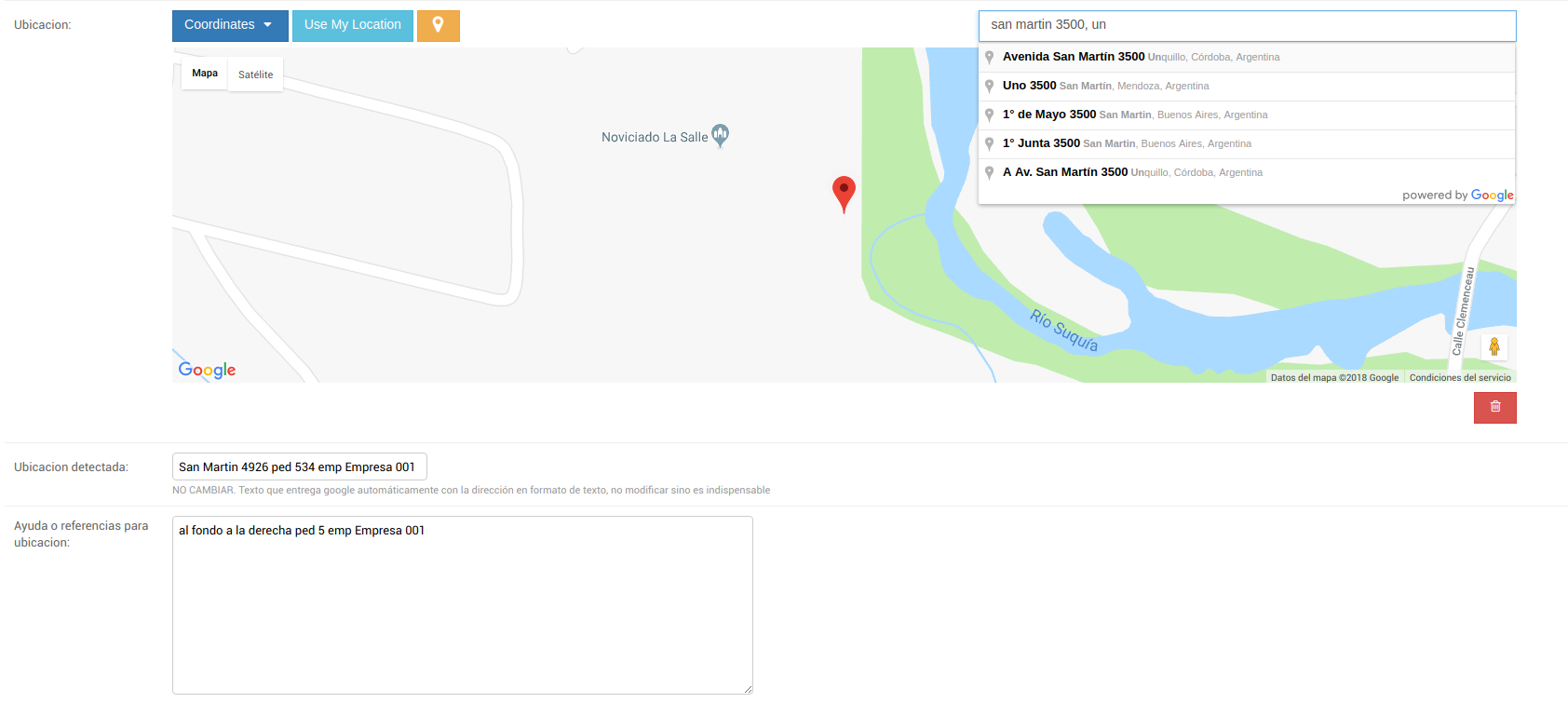Switch map to Mapa view
This screenshot has height=703, width=1568.
pos(205,74)
